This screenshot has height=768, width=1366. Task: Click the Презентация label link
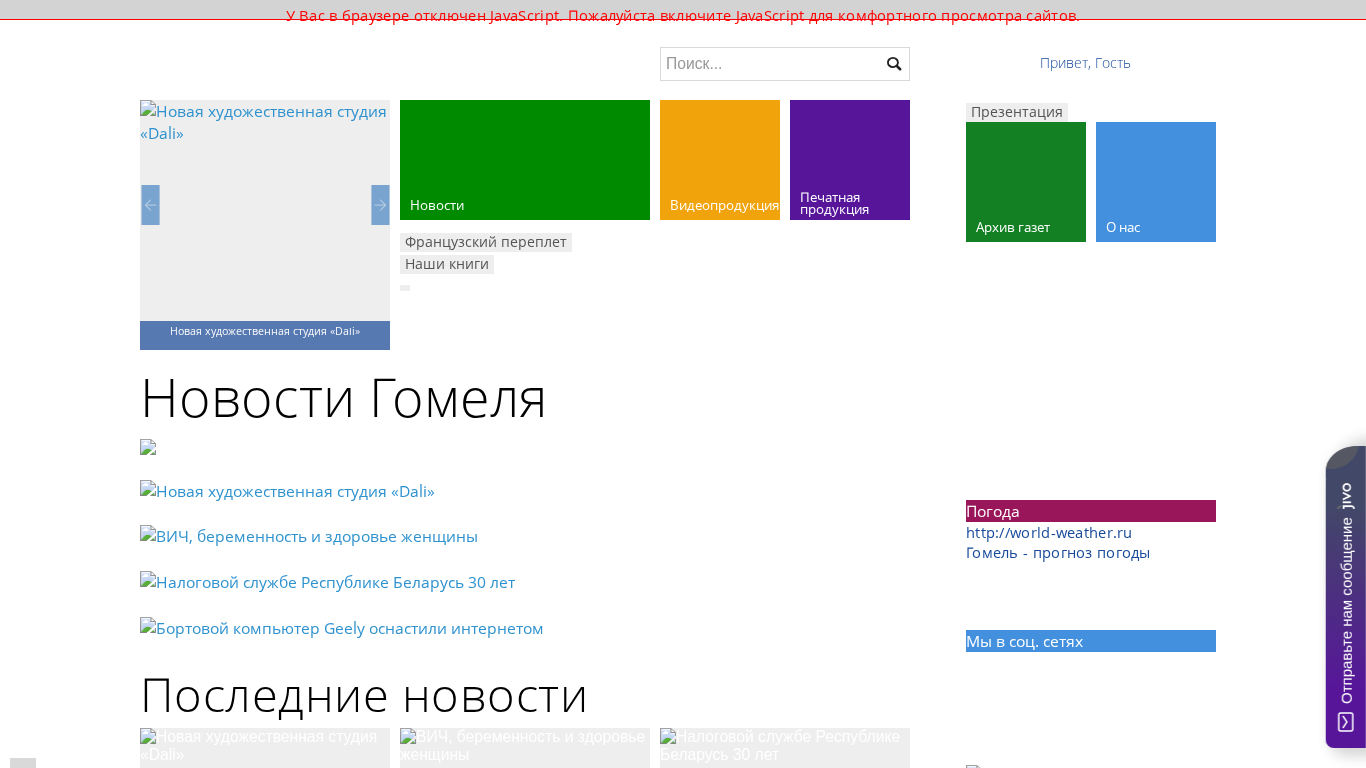(x=1016, y=112)
